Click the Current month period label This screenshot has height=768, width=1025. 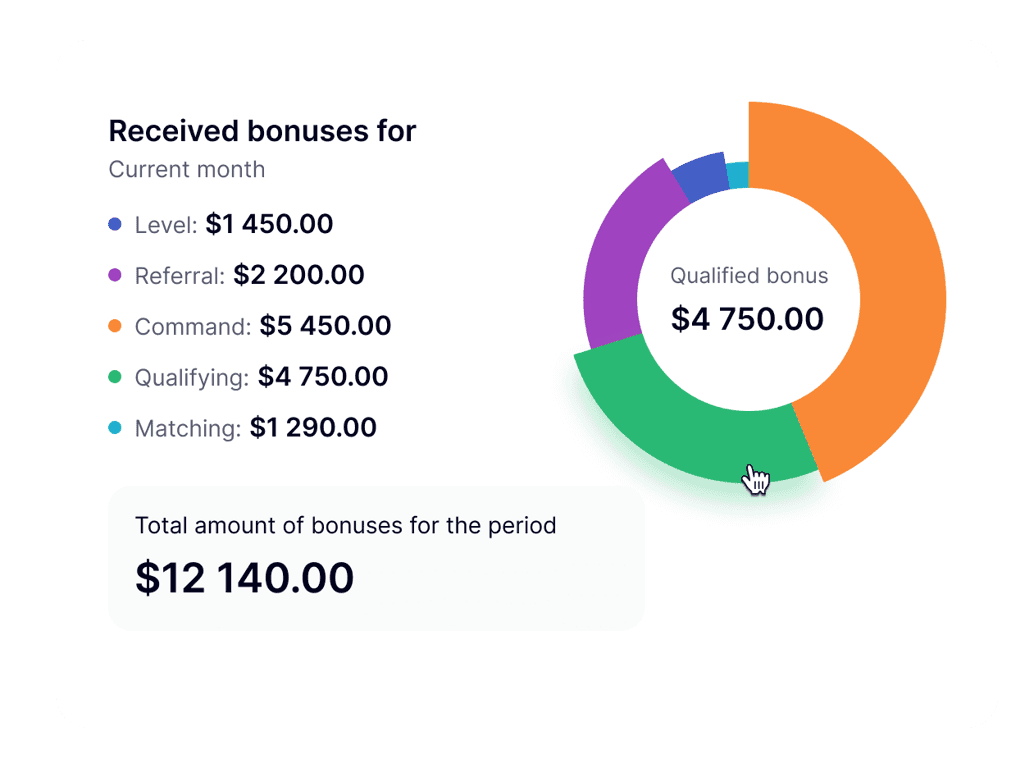[187, 169]
